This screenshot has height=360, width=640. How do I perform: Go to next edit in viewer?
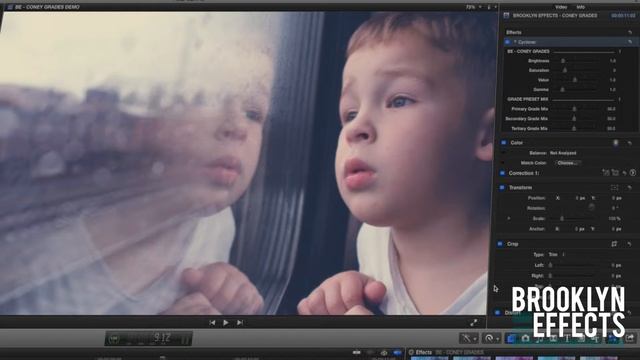click(240, 323)
